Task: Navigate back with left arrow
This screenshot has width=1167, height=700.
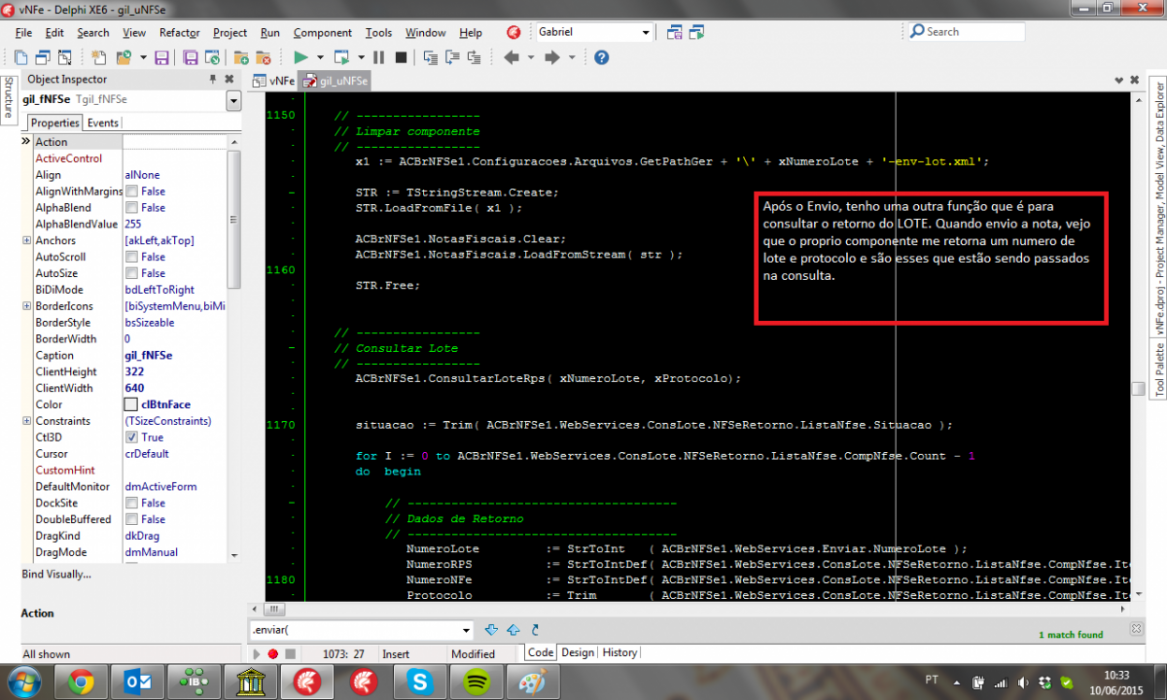Action: 511,57
